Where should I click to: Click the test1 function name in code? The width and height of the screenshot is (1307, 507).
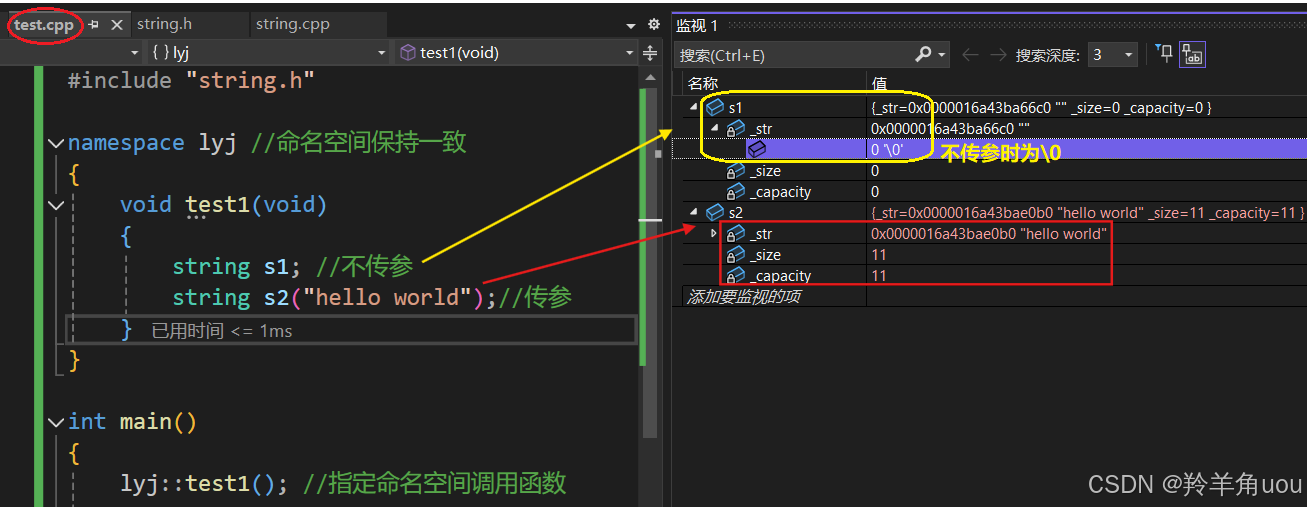pos(217,205)
